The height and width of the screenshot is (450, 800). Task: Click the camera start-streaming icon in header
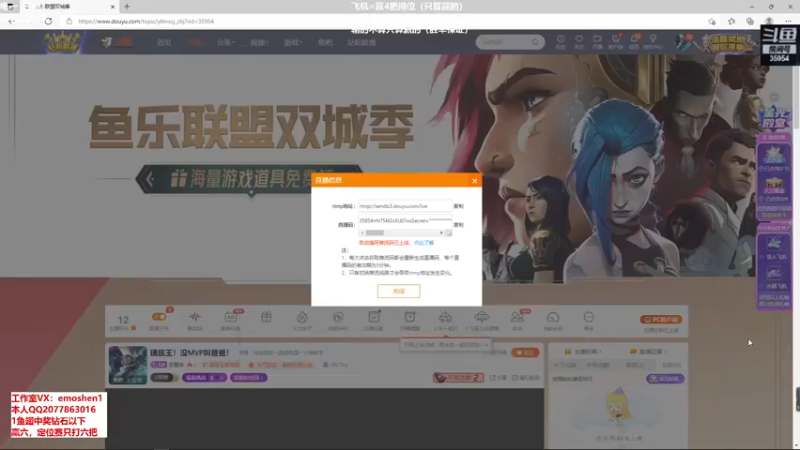pyautogui.click(x=597, y=41)
